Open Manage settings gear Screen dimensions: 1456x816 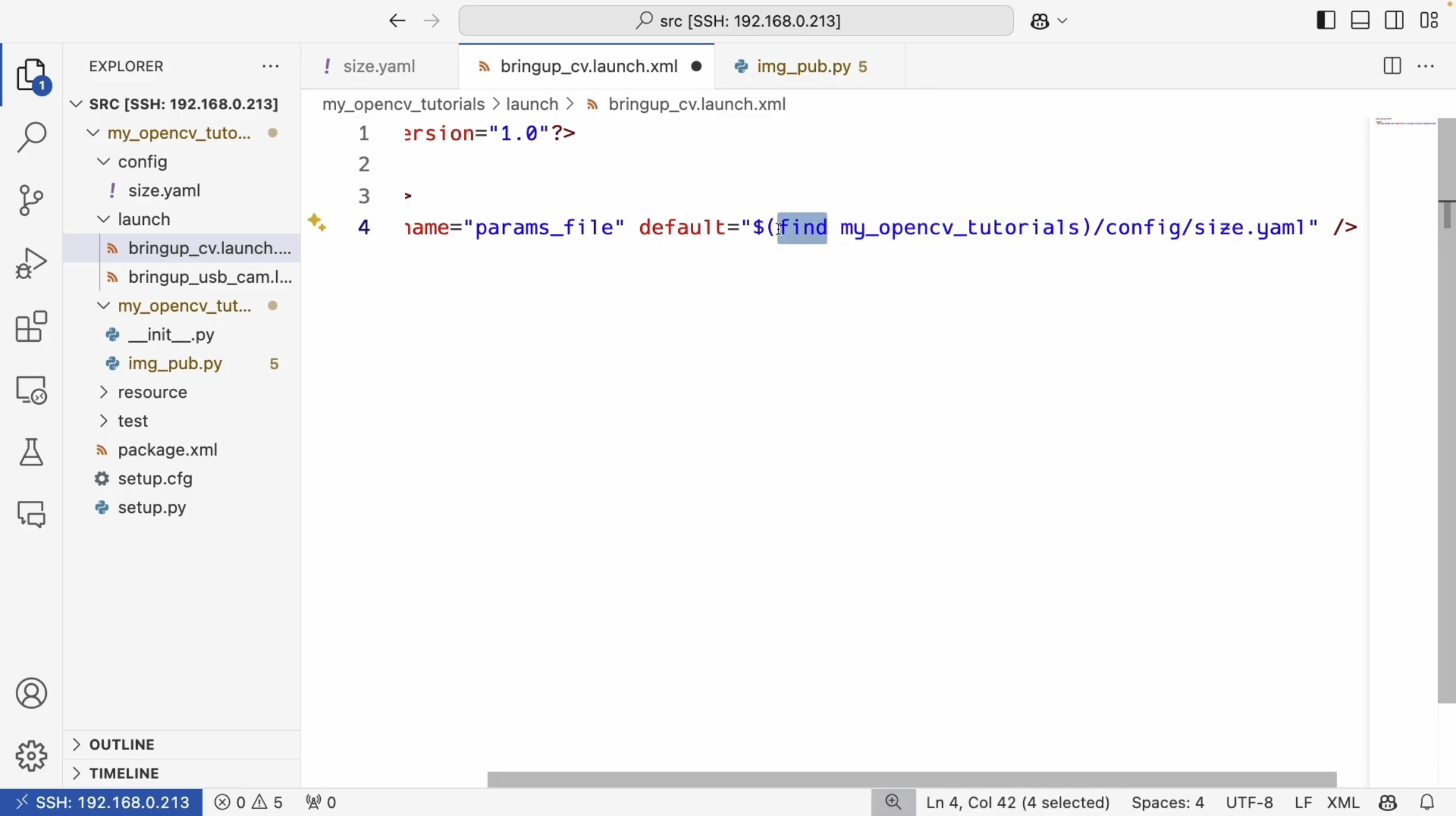pos(32,756)
